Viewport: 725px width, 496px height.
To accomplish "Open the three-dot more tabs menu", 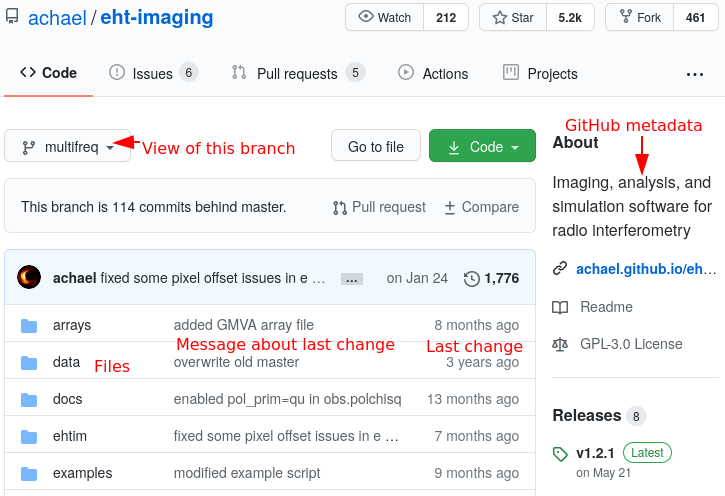I will pyautogui.click(x=694, y=74).
